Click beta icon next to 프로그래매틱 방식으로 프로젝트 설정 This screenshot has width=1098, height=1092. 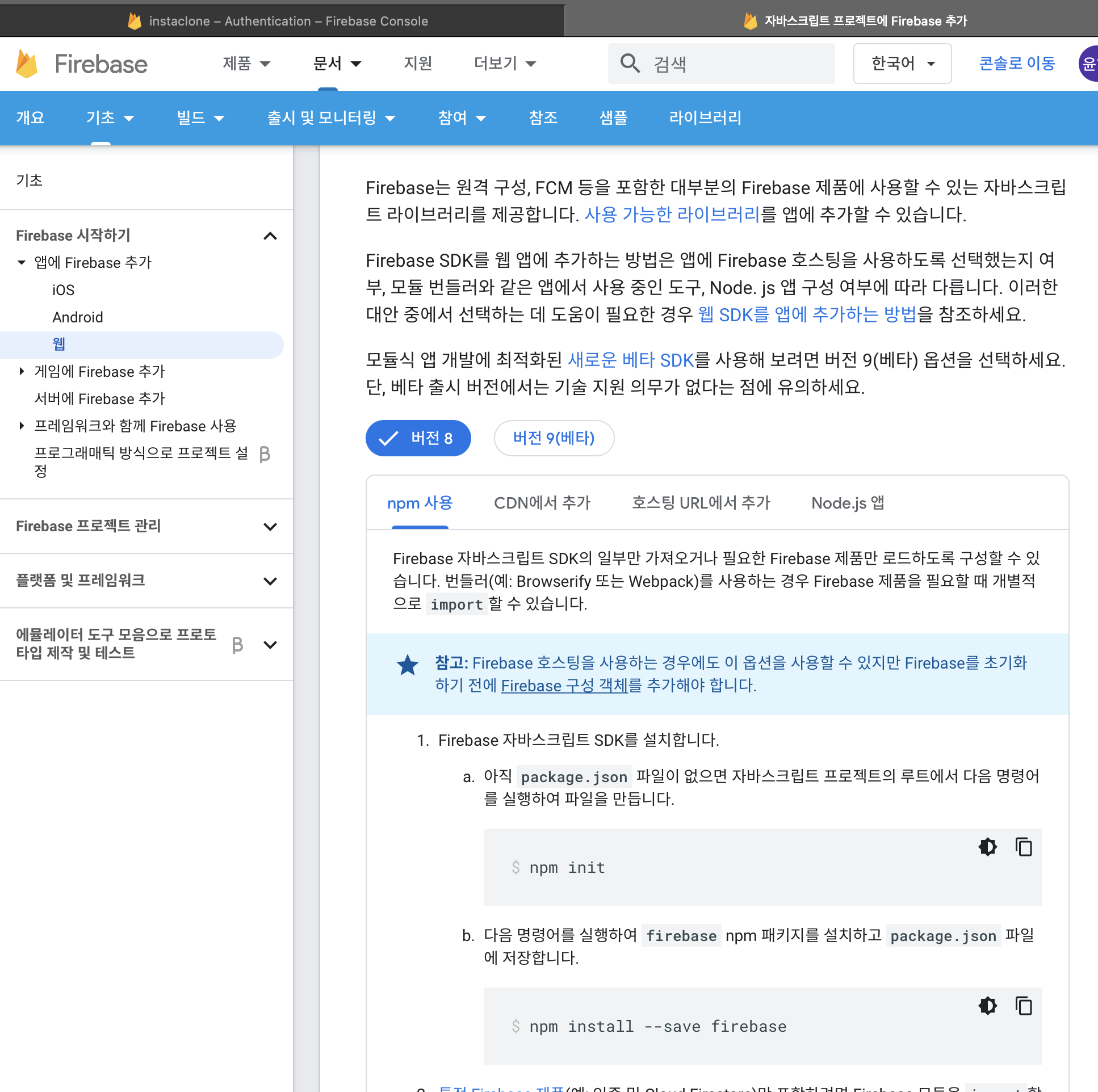[x=264, y=454]
